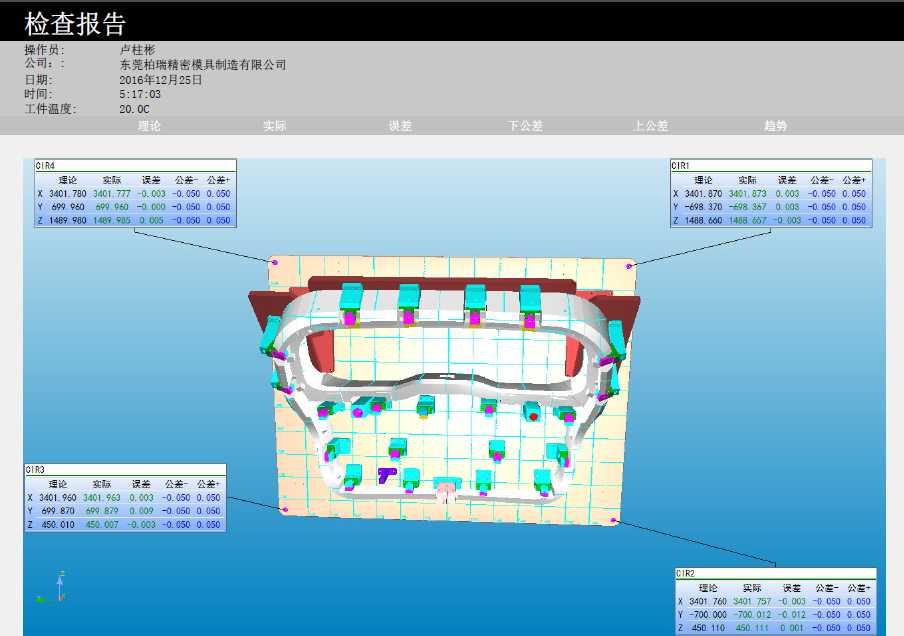Click the 检查报告 report title
This screenshot has width=904, height=636.
point(75,24)
